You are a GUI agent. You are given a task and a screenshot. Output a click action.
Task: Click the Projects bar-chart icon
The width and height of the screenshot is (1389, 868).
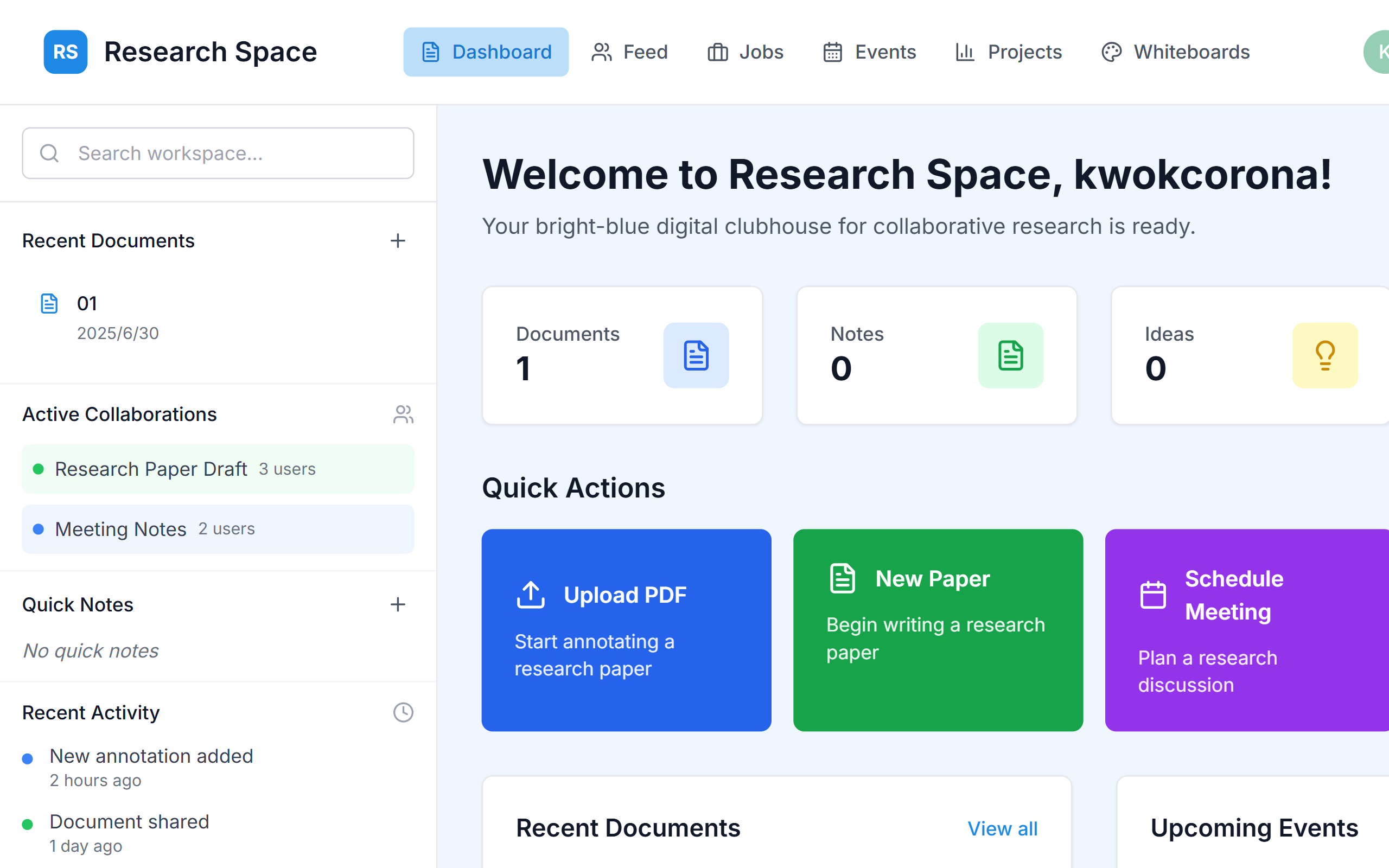coord(965,52)
